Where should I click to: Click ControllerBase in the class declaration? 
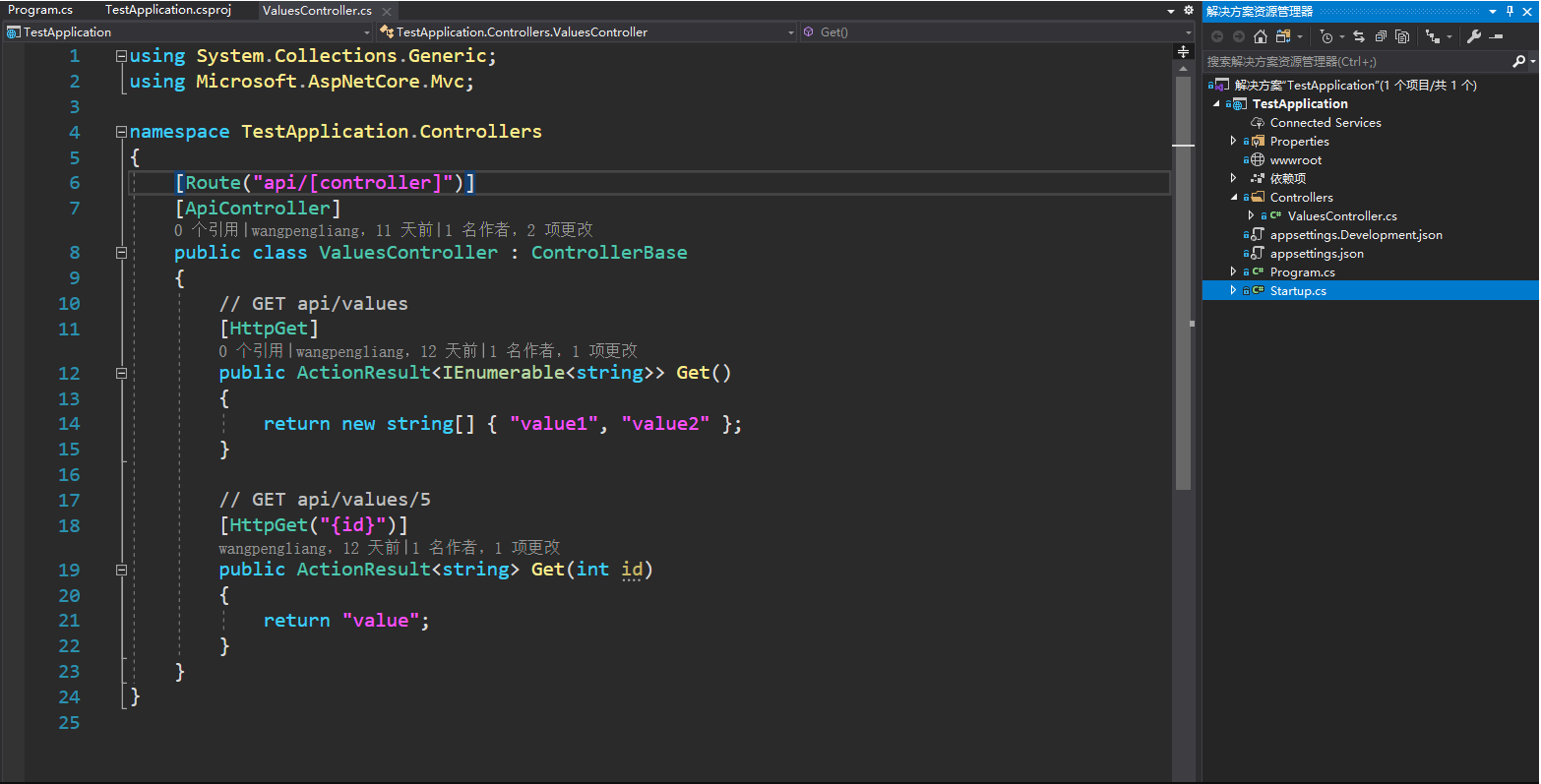coord(609,253)
